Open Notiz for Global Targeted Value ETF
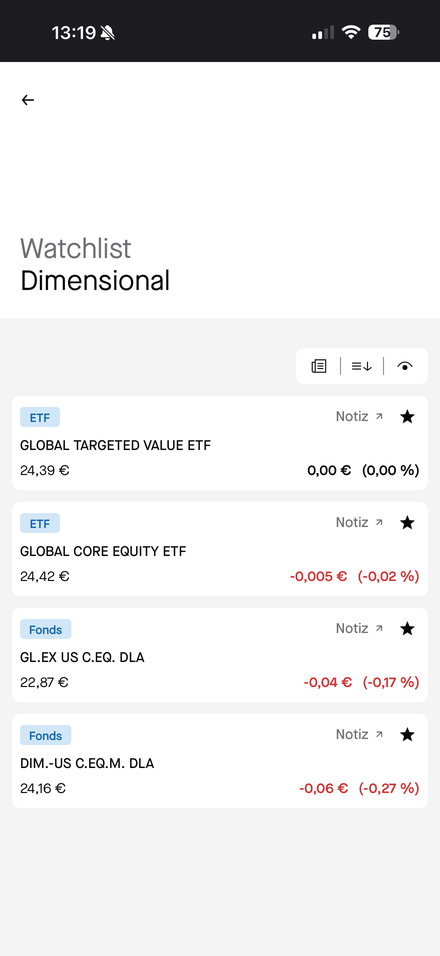 tap(359, 416)
